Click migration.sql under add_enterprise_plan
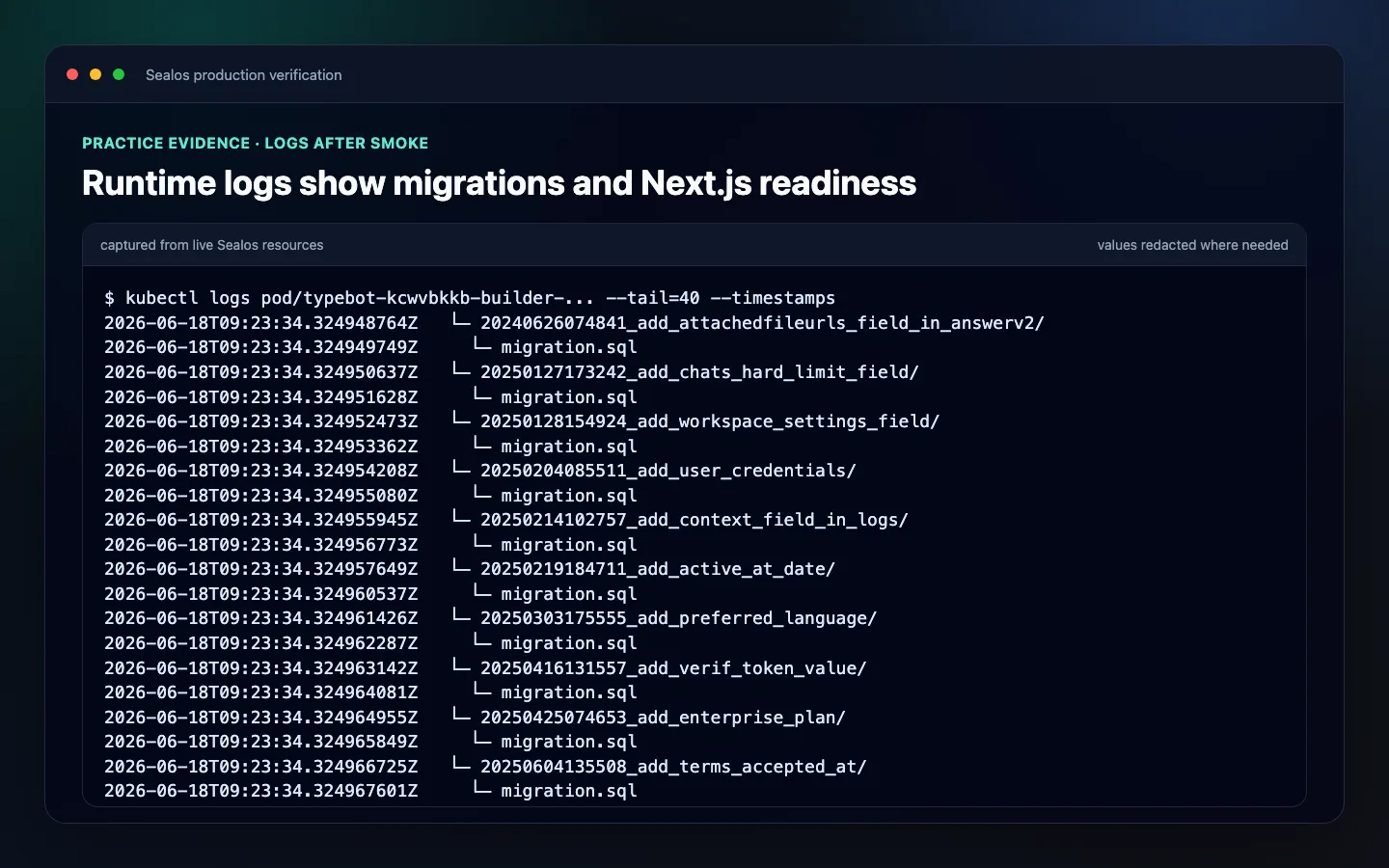 (x=569, y=742)
